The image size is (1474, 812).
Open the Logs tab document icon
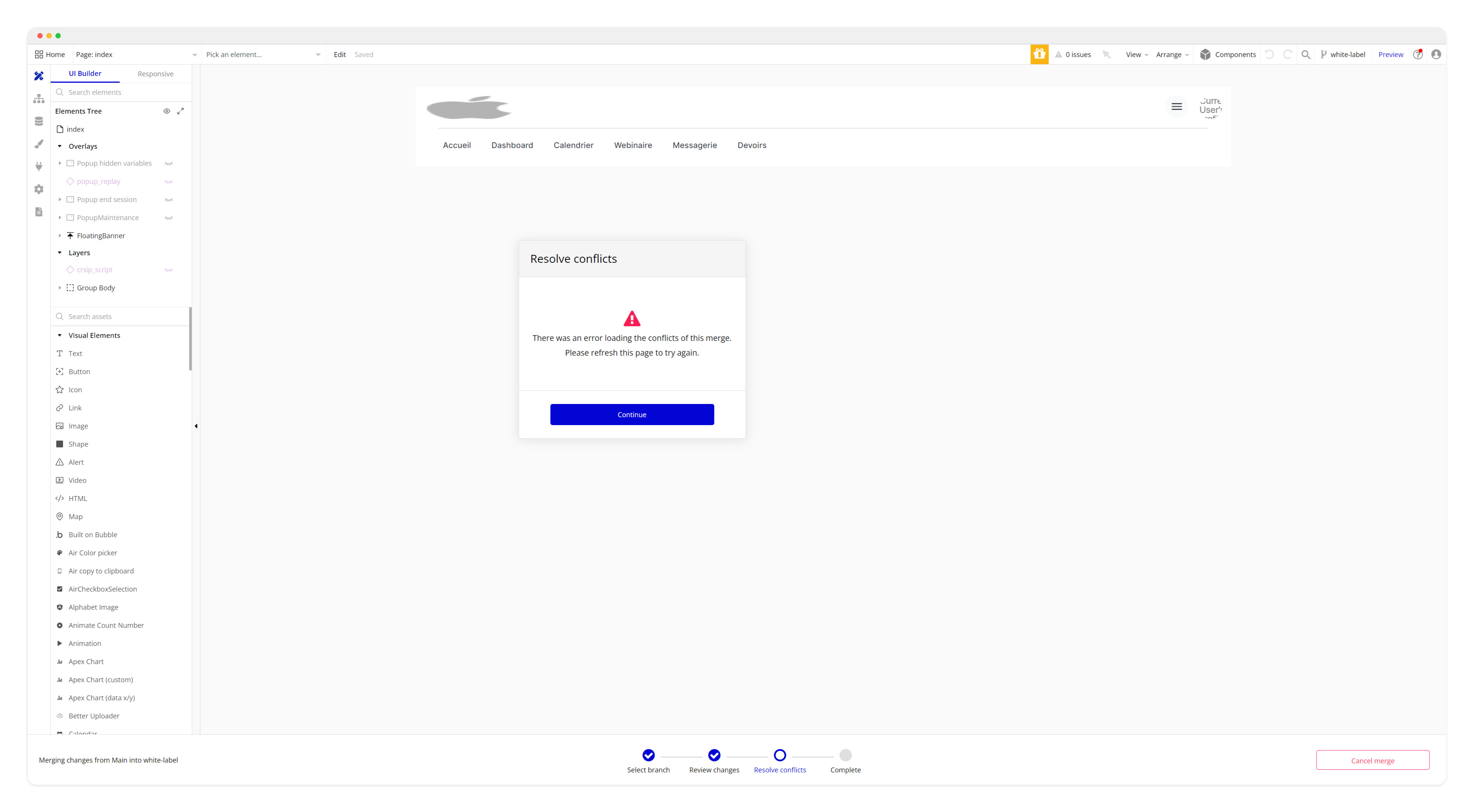tap(39, 212)
